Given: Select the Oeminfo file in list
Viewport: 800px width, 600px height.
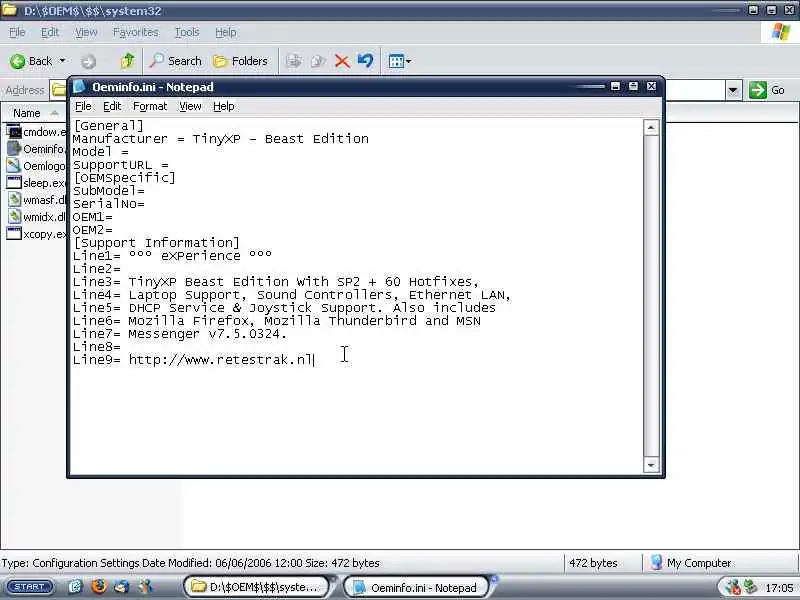Looking at the screenshot, I should [36, 149].
